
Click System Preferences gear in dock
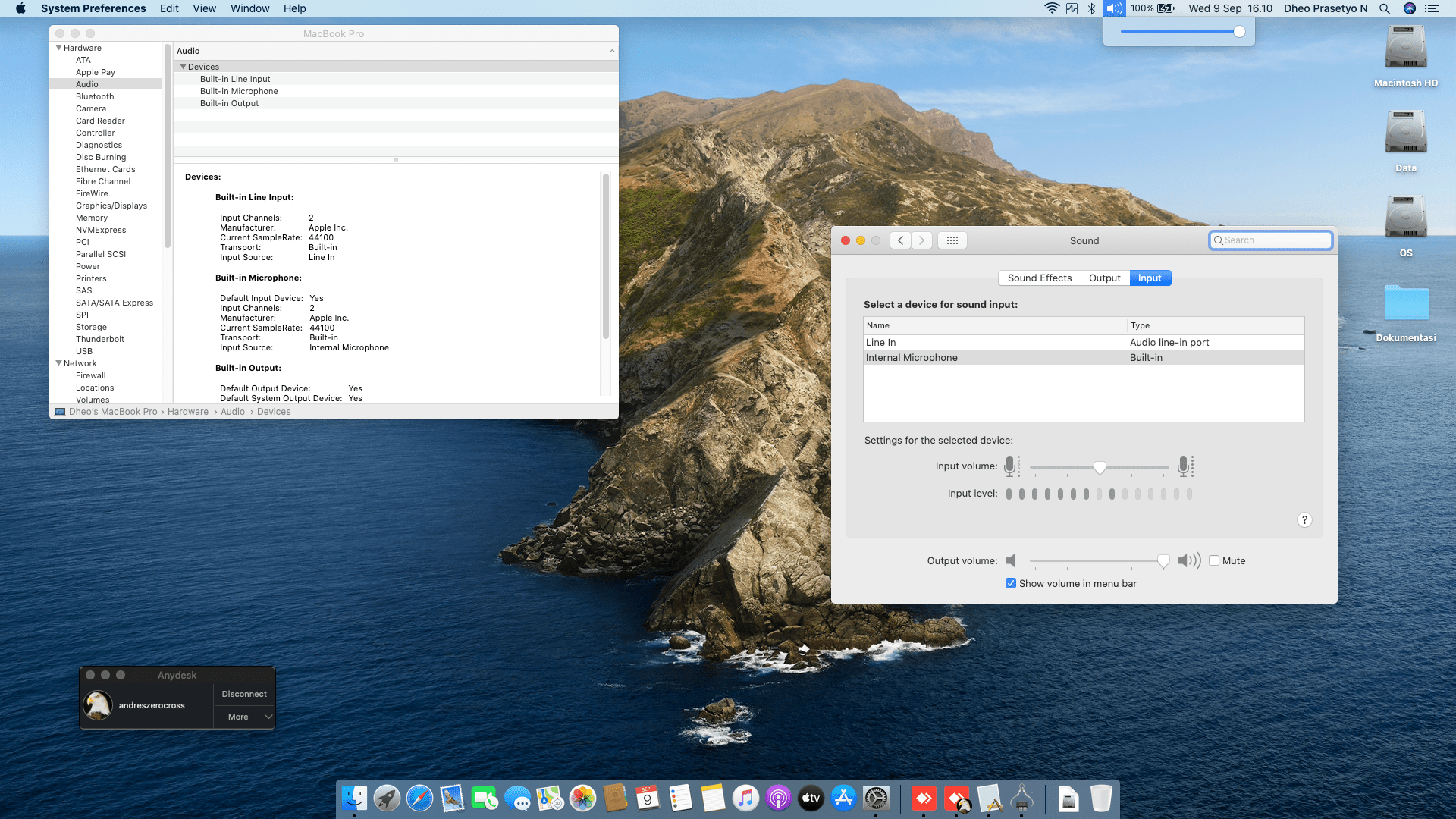click(876, 798)
